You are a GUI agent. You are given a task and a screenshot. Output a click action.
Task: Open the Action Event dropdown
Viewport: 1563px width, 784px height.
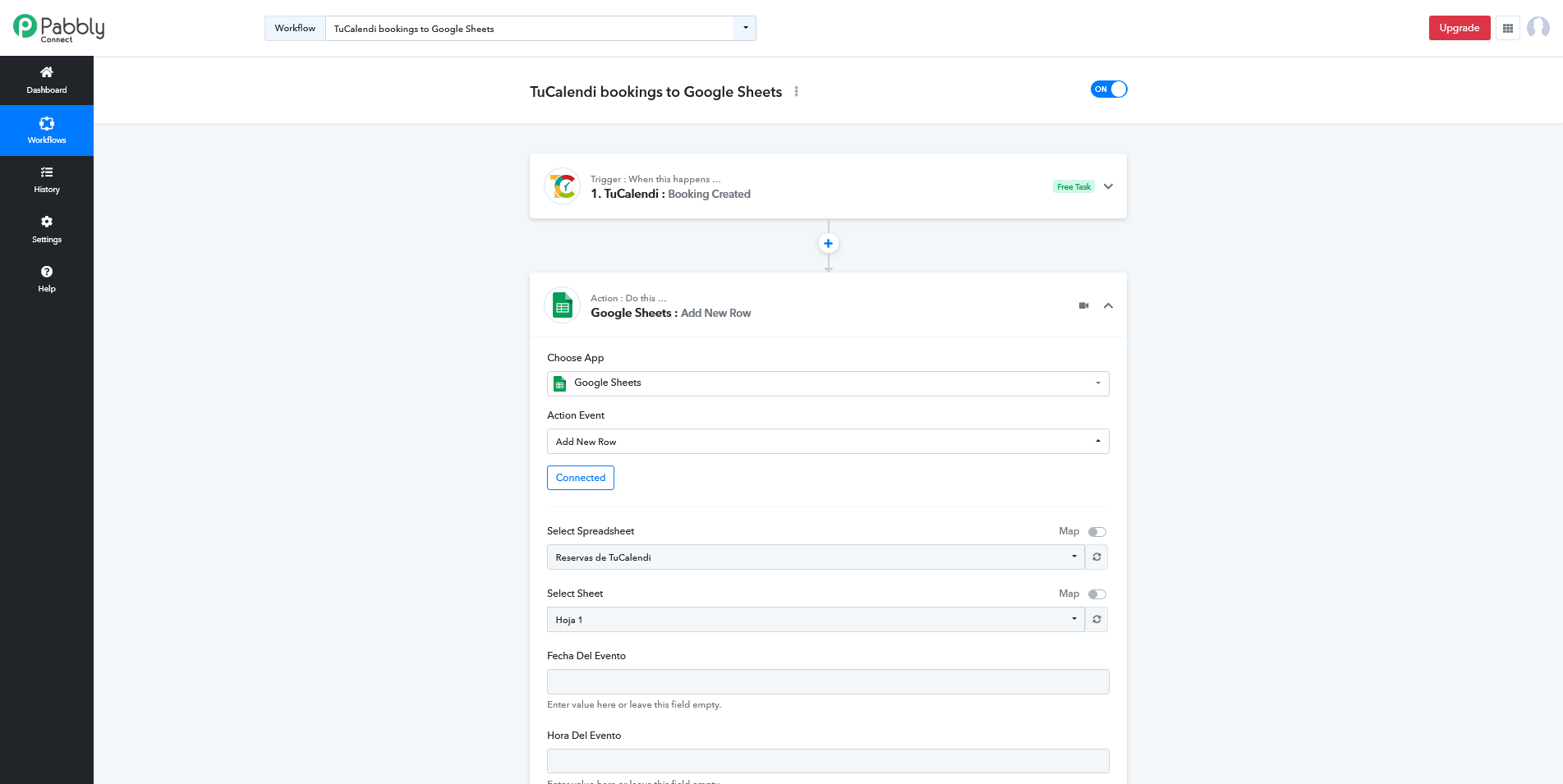(828, 442)
